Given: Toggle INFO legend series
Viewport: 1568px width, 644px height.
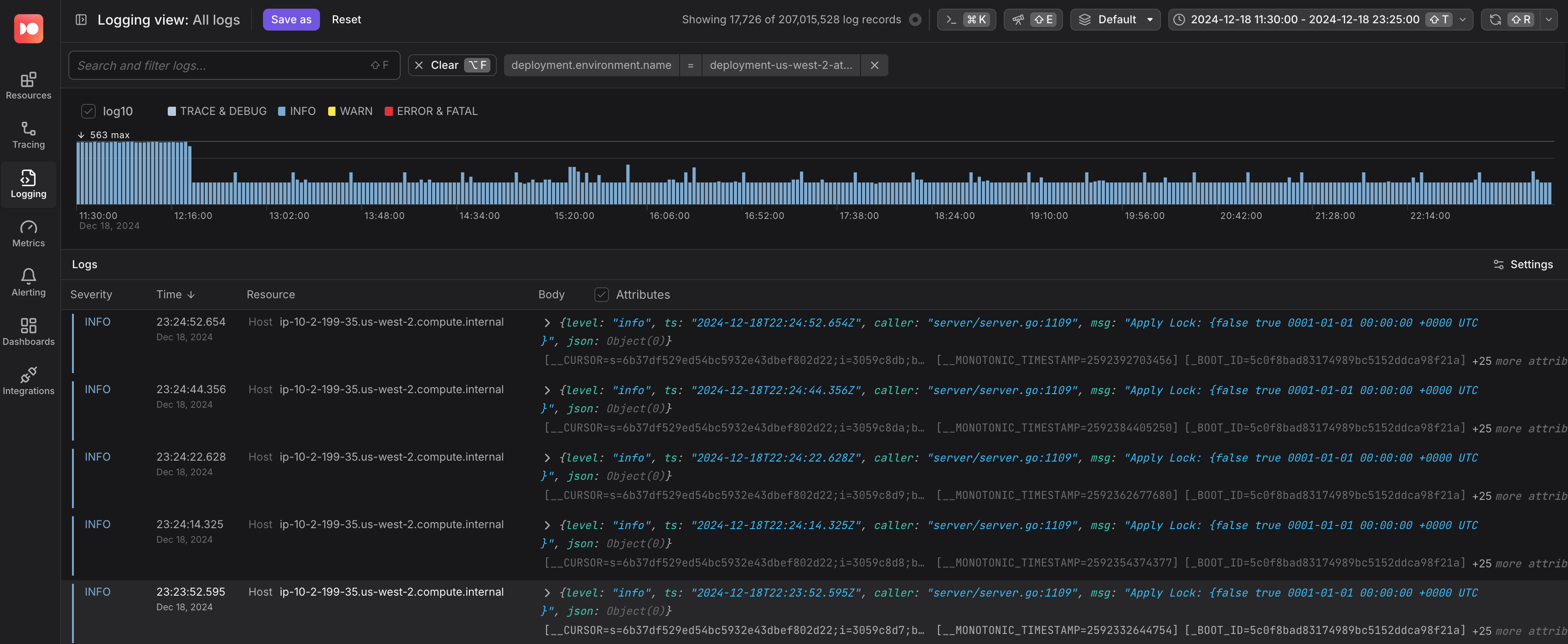Looking at the screenshot, I should pos(296,111).
